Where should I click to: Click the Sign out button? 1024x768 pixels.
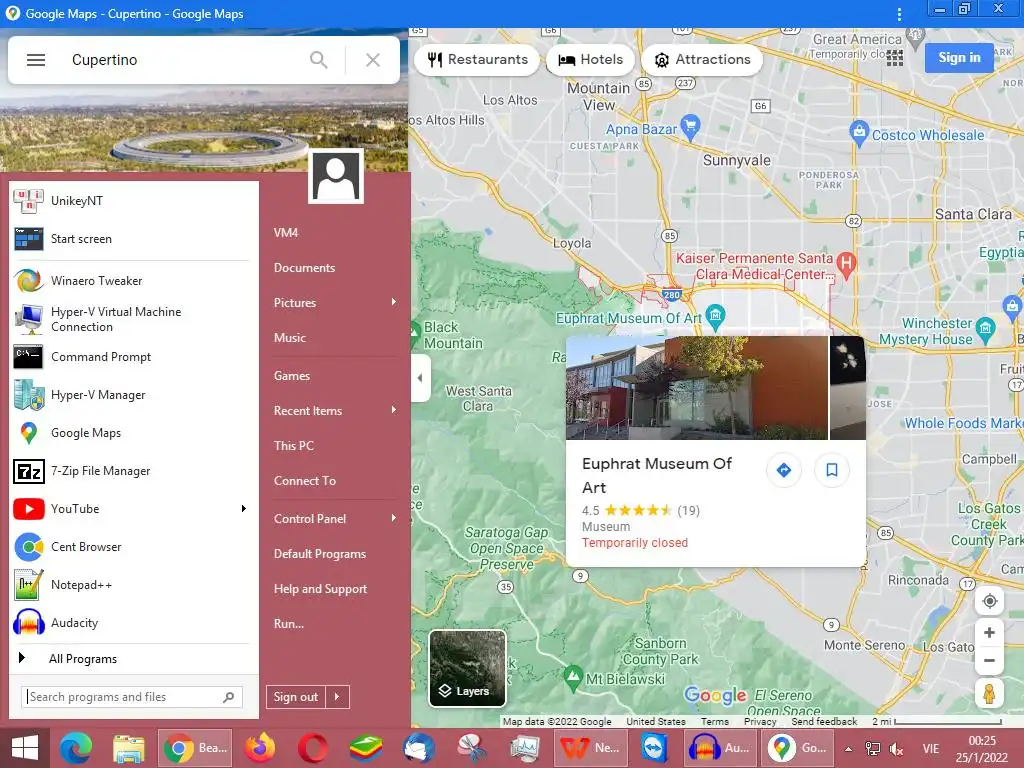296,697
